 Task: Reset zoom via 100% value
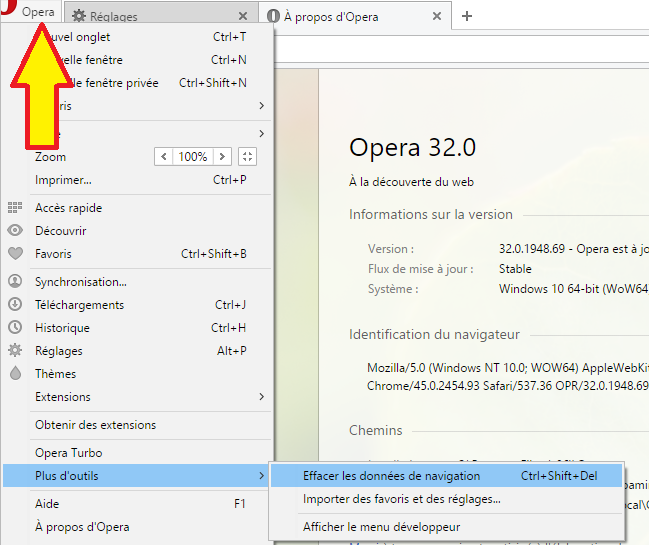pyautogui.click(x=193, y=156)
